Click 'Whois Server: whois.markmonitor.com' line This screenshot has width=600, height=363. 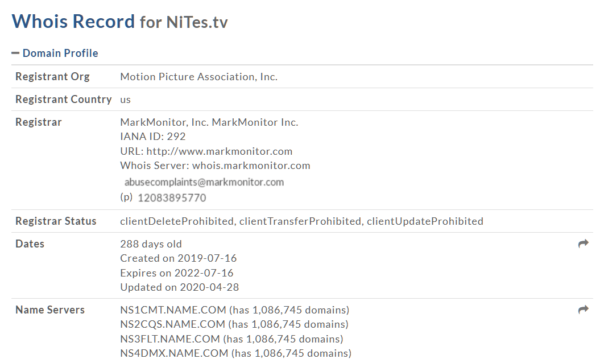coord(215,166)
